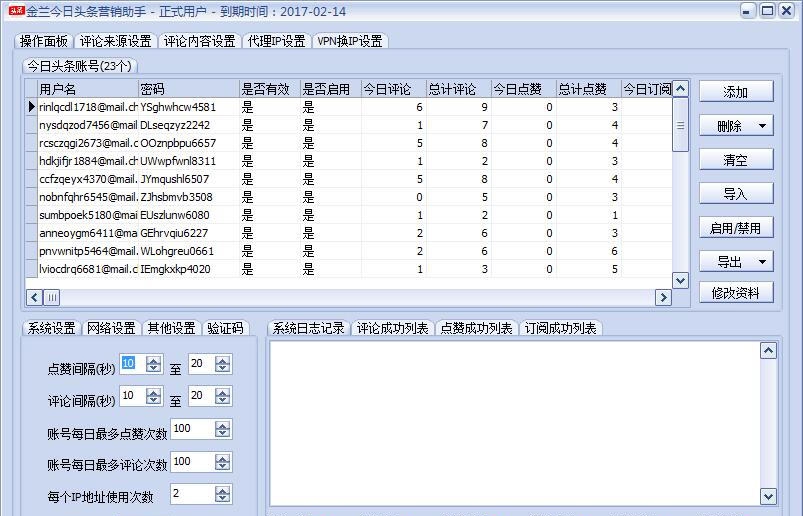Click the 密码 column header
Screen dimensions: 803x516
click(x=189, y=89)
